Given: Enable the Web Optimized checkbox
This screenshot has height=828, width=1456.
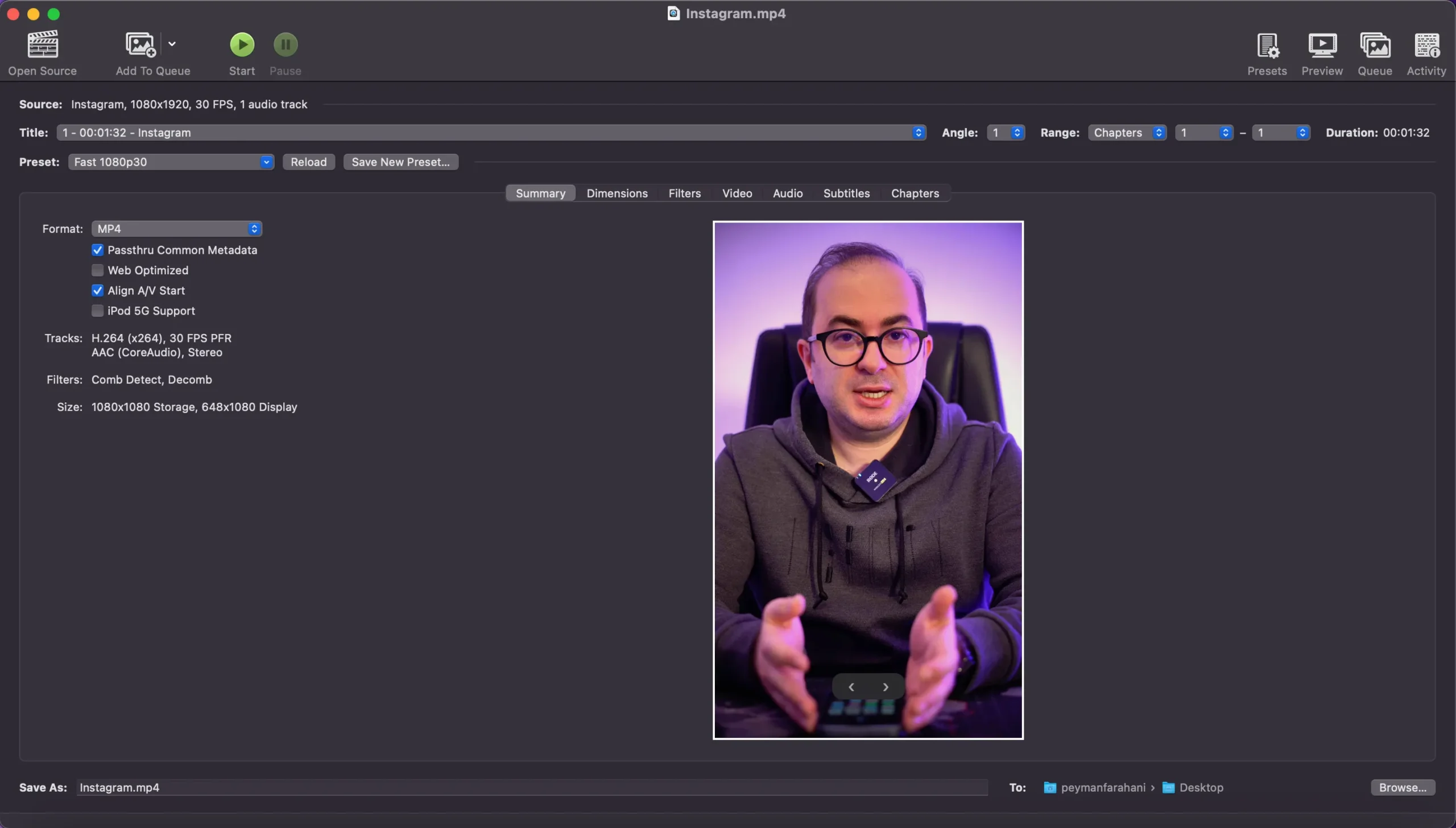Looking at the screenshot, I should click(x=98, y=270).
